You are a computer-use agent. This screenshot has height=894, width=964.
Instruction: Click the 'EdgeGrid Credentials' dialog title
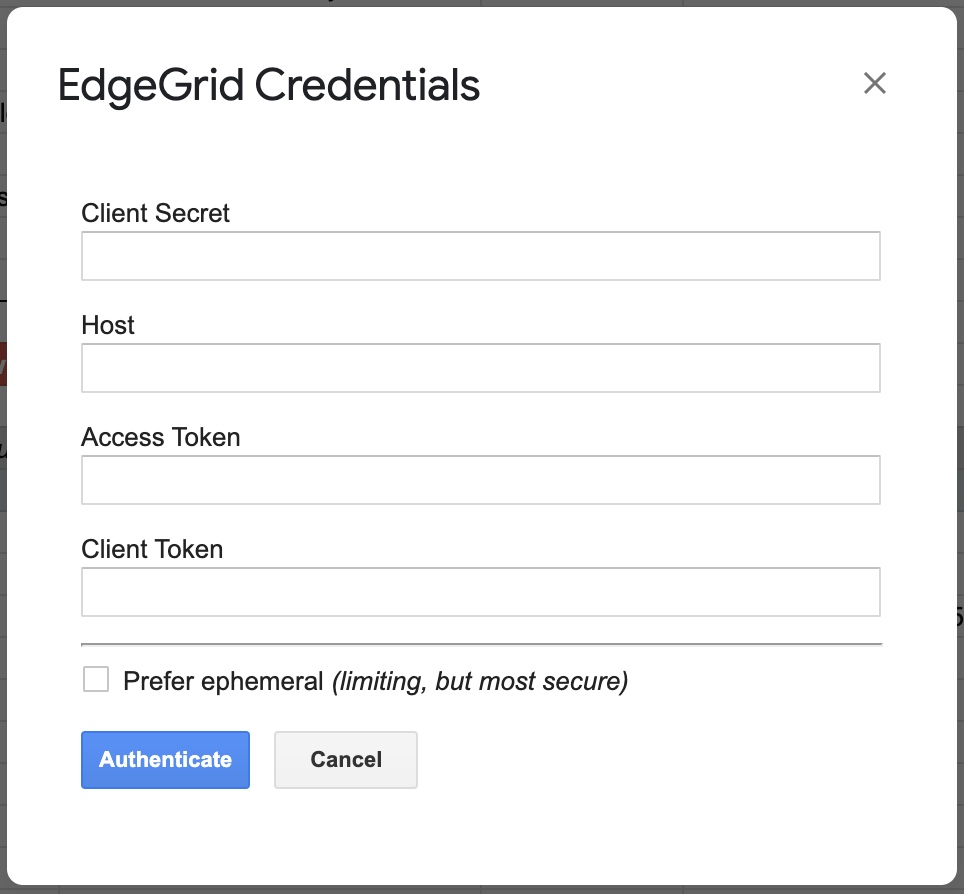tap(269, 85)
